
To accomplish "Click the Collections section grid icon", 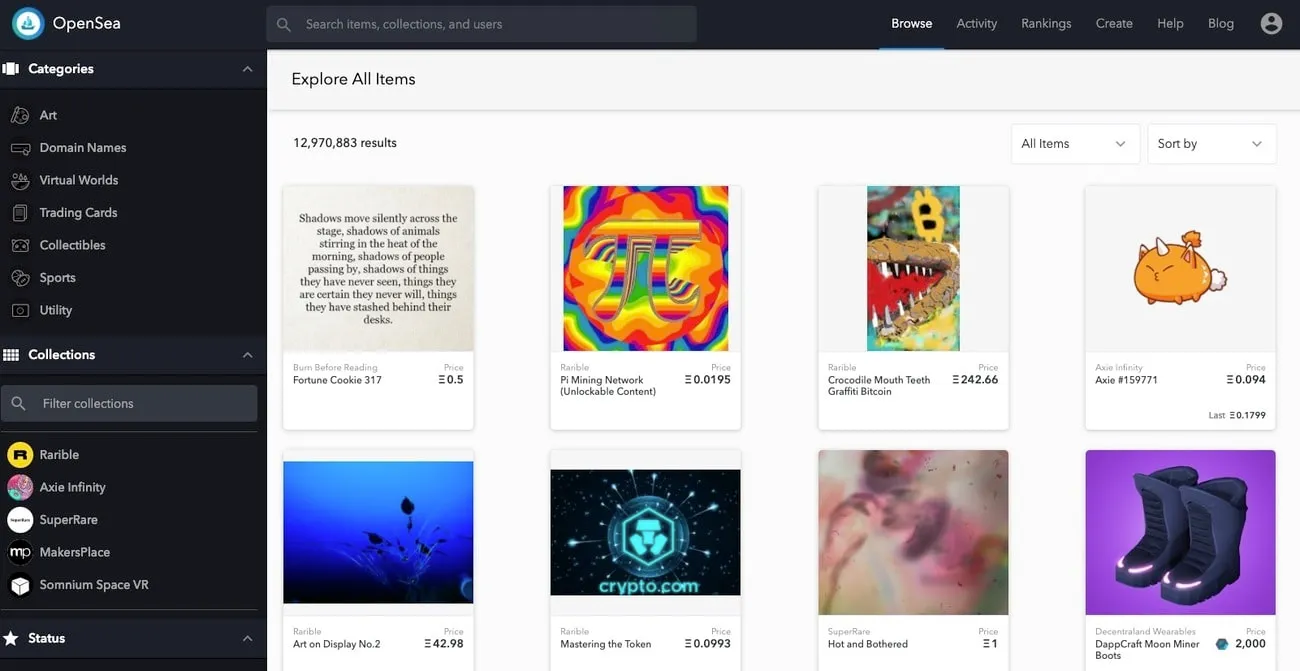I will pos(11,355).
